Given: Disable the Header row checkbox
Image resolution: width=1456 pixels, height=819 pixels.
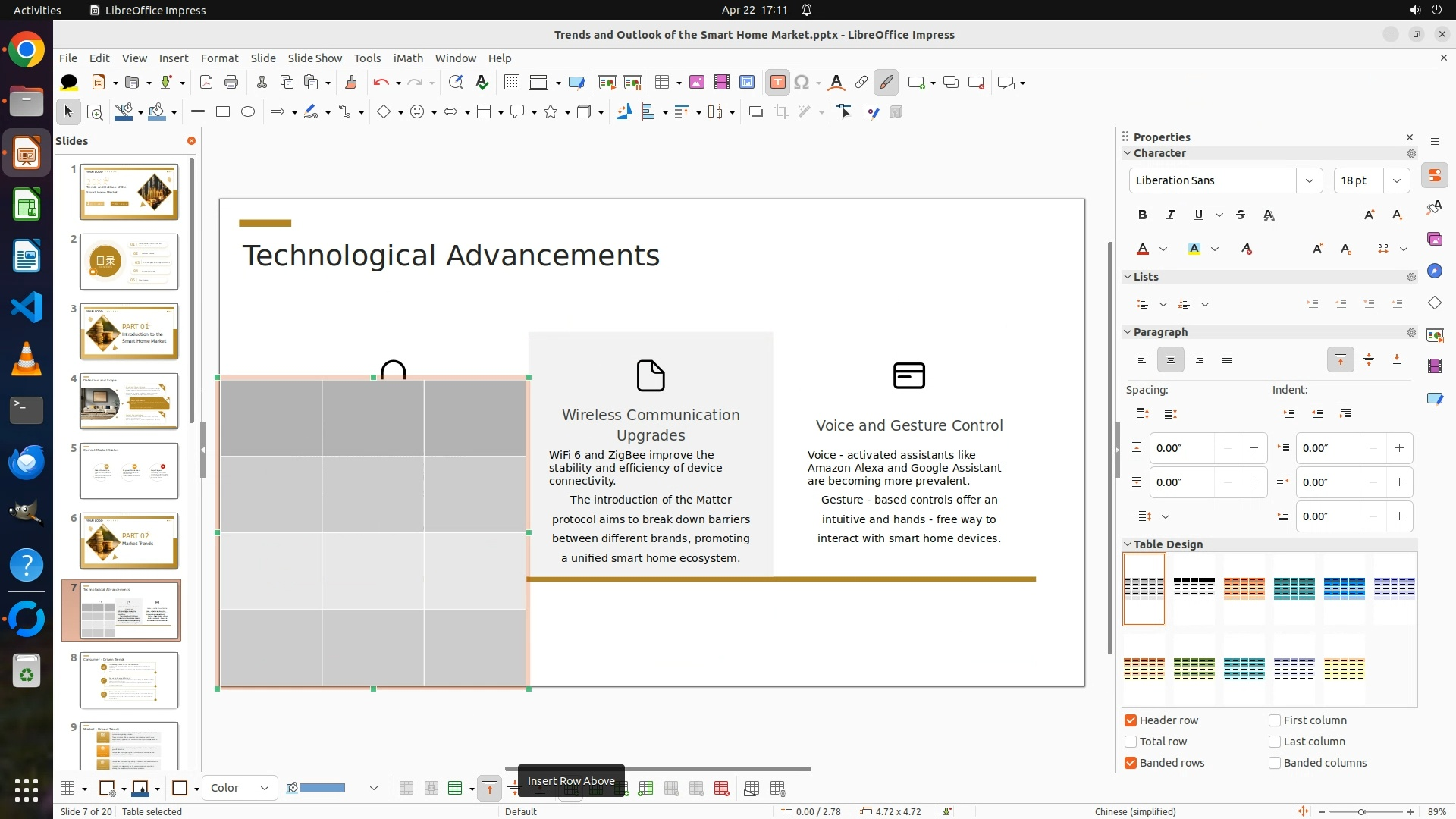Looking at the screenshot, I should click(x=1131, y=720).
